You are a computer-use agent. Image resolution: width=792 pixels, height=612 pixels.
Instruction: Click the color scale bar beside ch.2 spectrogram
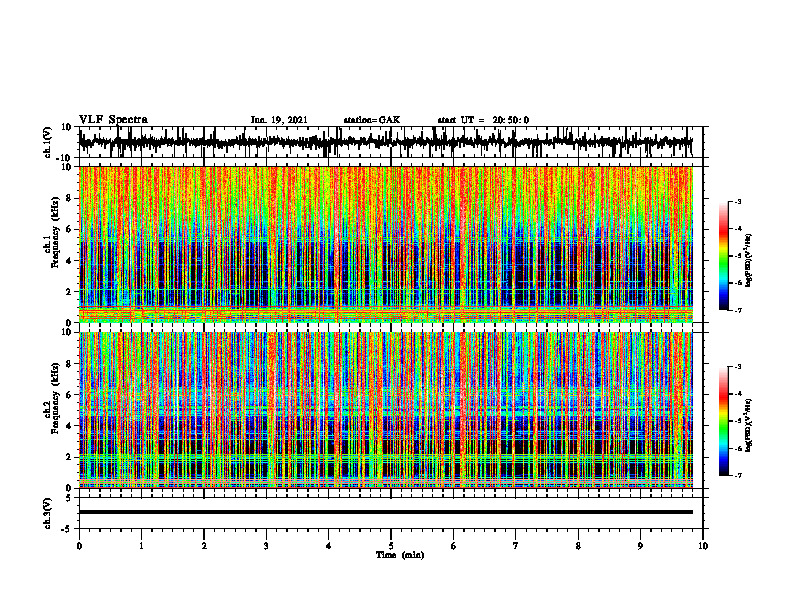tap(724, 421)
